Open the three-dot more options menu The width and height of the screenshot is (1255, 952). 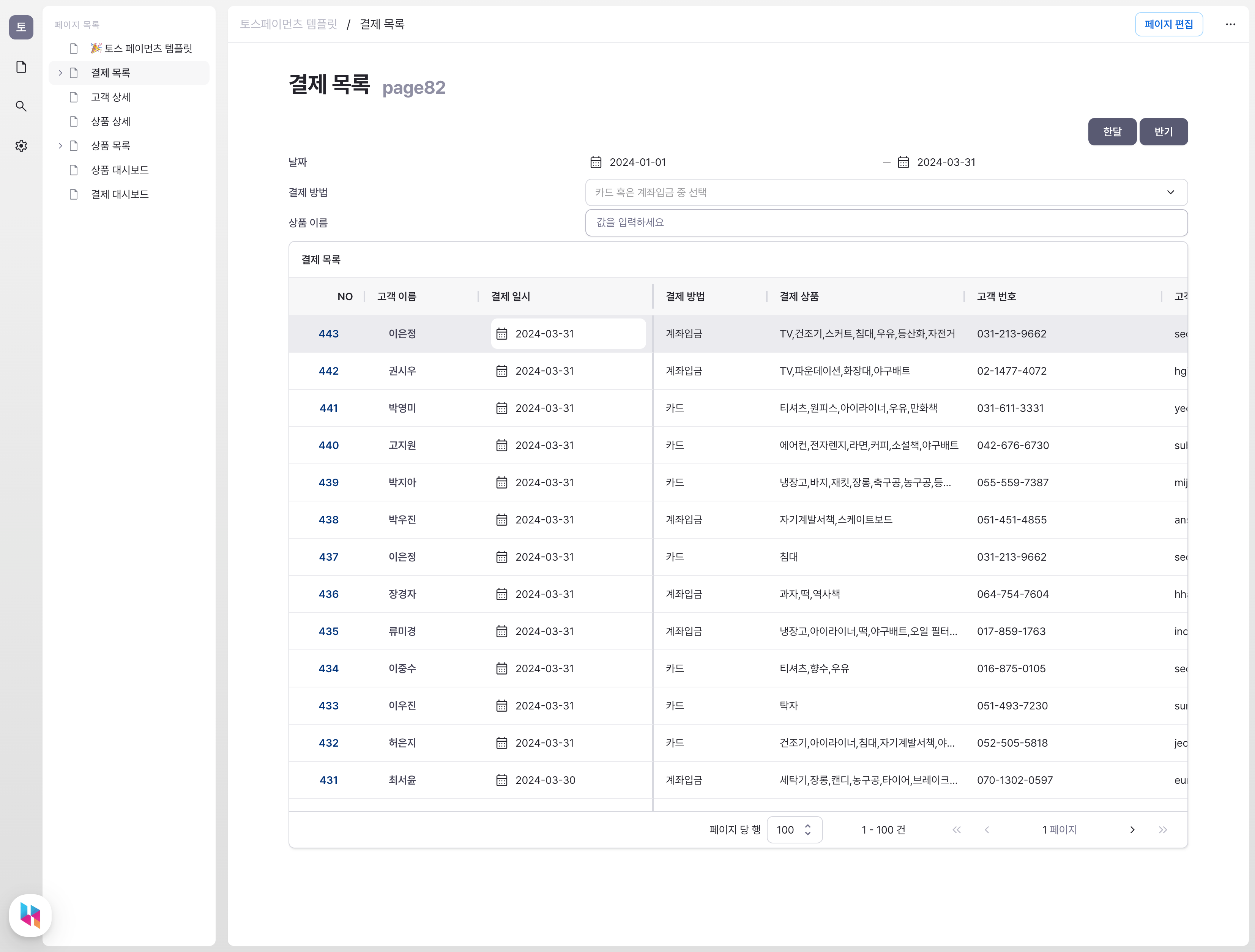1230,24
